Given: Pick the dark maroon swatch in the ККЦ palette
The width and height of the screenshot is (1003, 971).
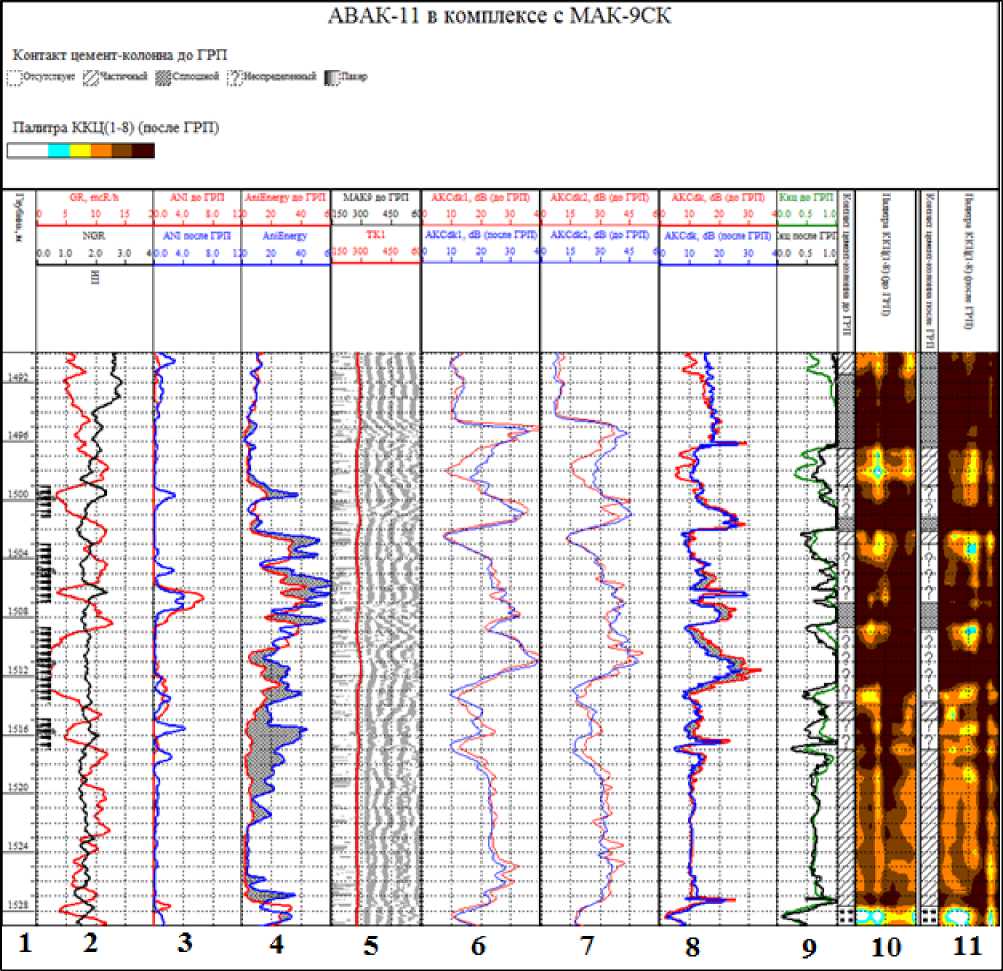Looking at the screenshot, I should tap(143, 151).
